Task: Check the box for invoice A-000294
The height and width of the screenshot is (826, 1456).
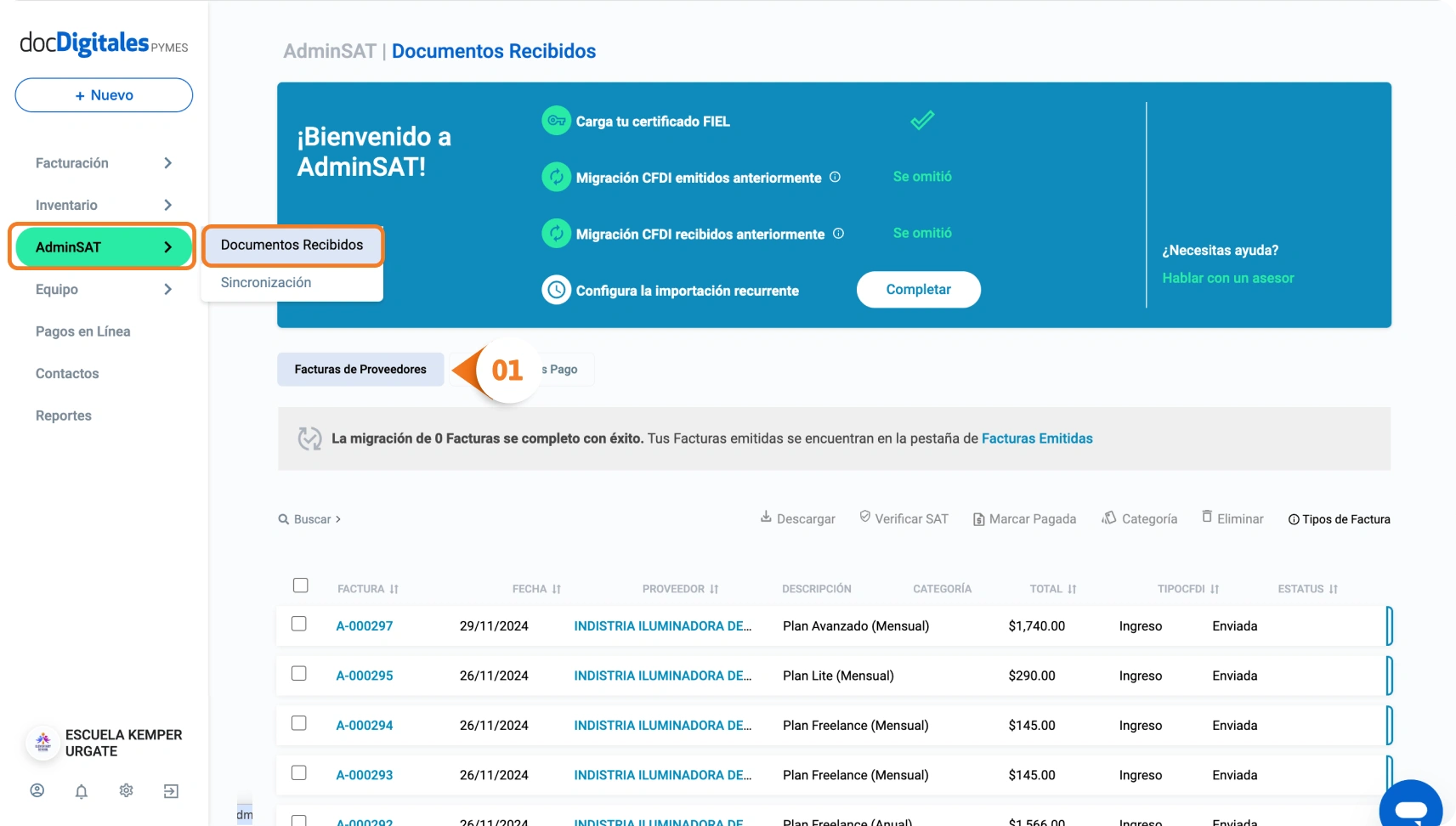Action: click(298, 723)
